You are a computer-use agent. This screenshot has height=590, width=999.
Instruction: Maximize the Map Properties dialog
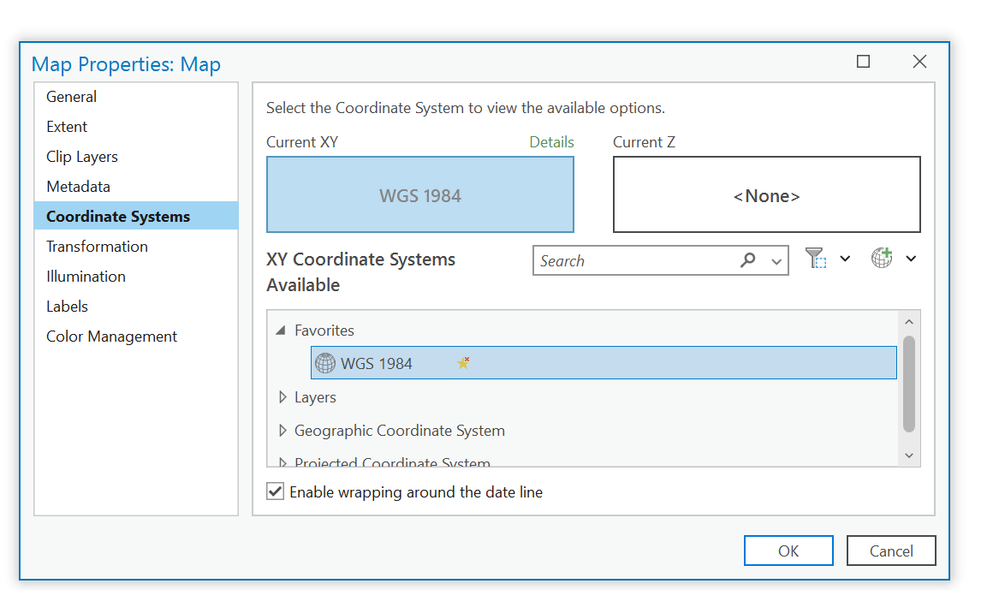[864, 62]
